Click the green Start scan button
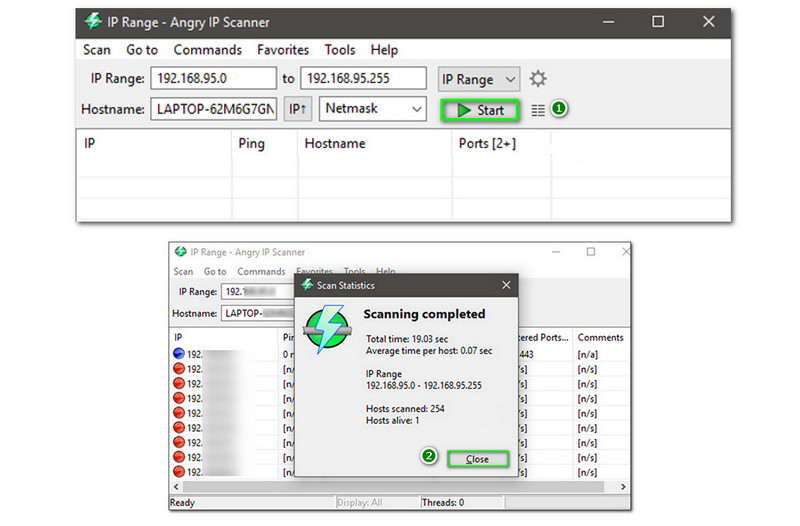 point(480,110)
